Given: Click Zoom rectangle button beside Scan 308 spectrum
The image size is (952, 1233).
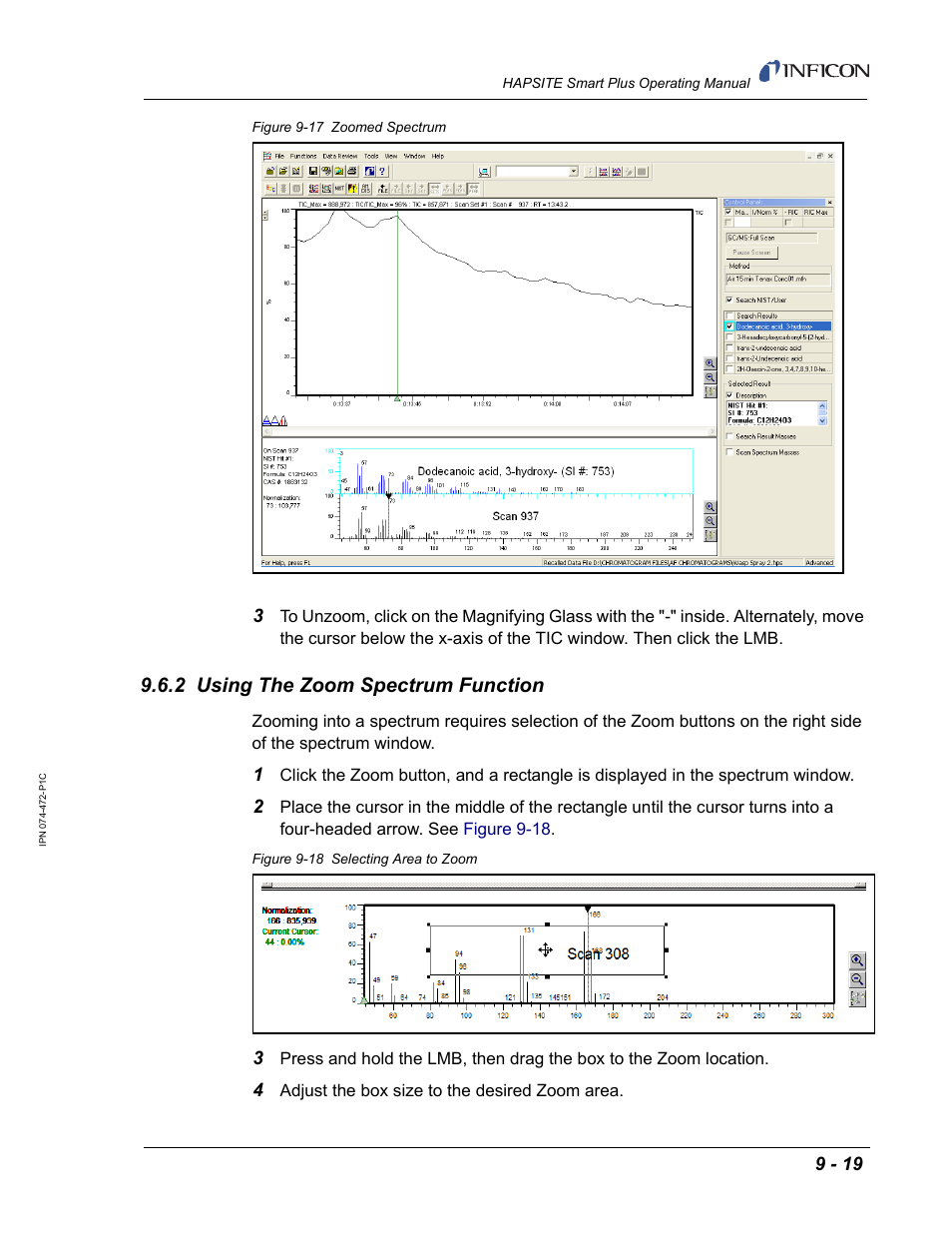Looking at the screenshot, I should pyautogui.click(x=857, y=998).
